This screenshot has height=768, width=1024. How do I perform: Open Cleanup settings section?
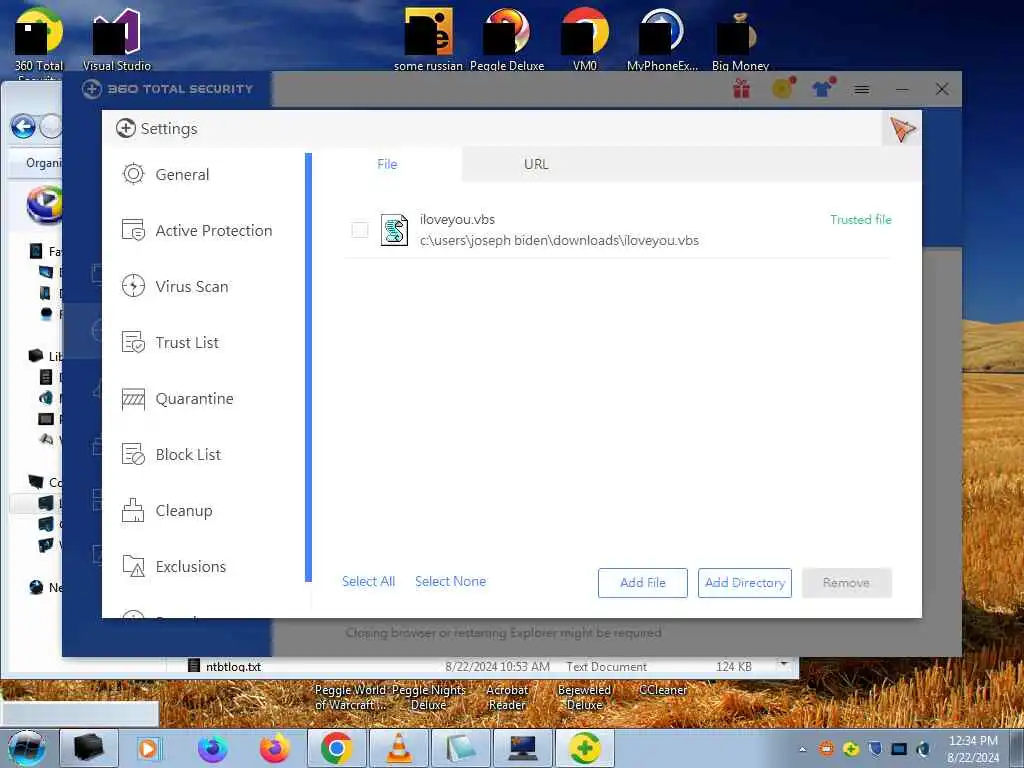pyautogui.click(x=167, y=511)
